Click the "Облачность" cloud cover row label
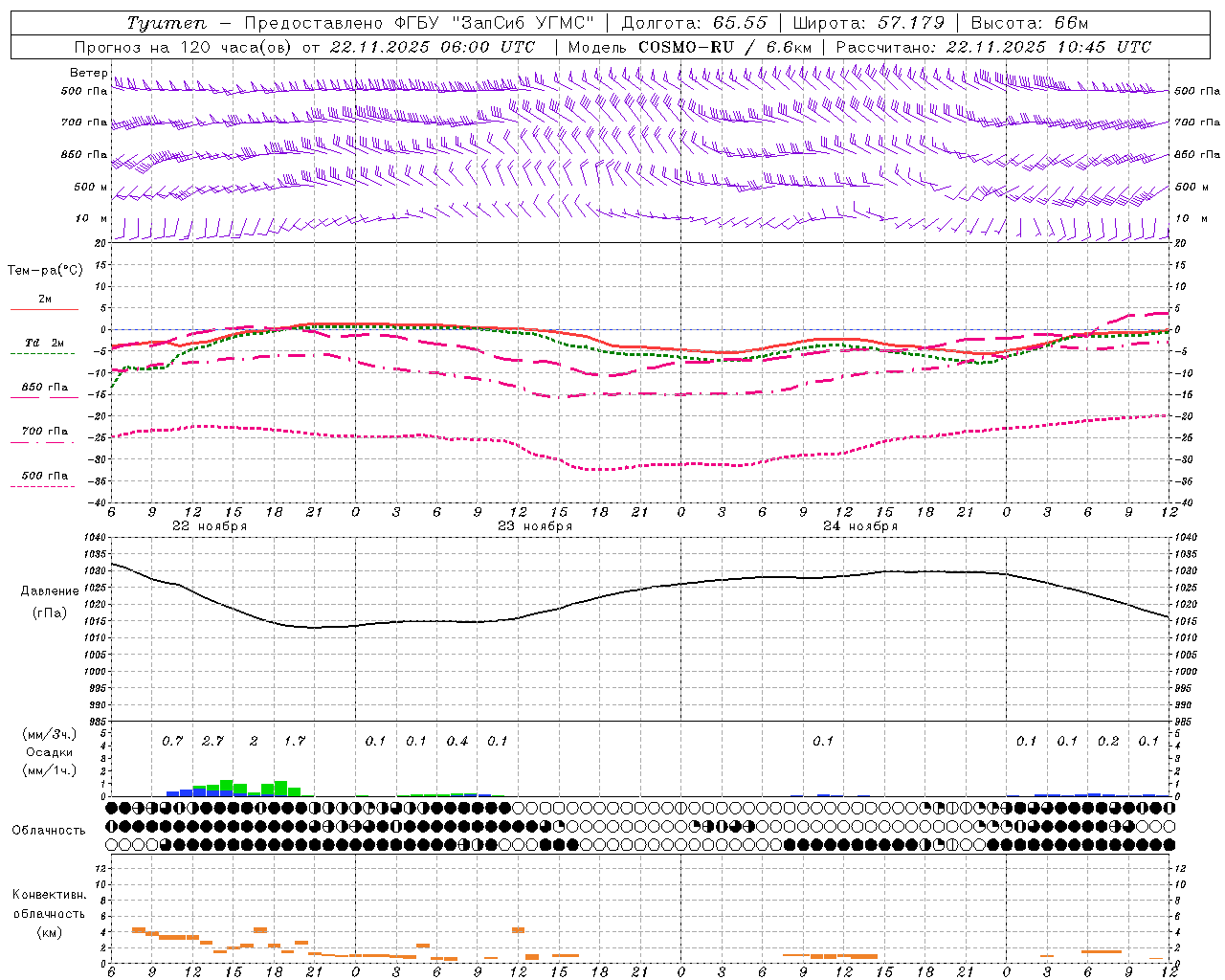The height and width of the screenshot is (980, 1225). click(x=49, y=831)
